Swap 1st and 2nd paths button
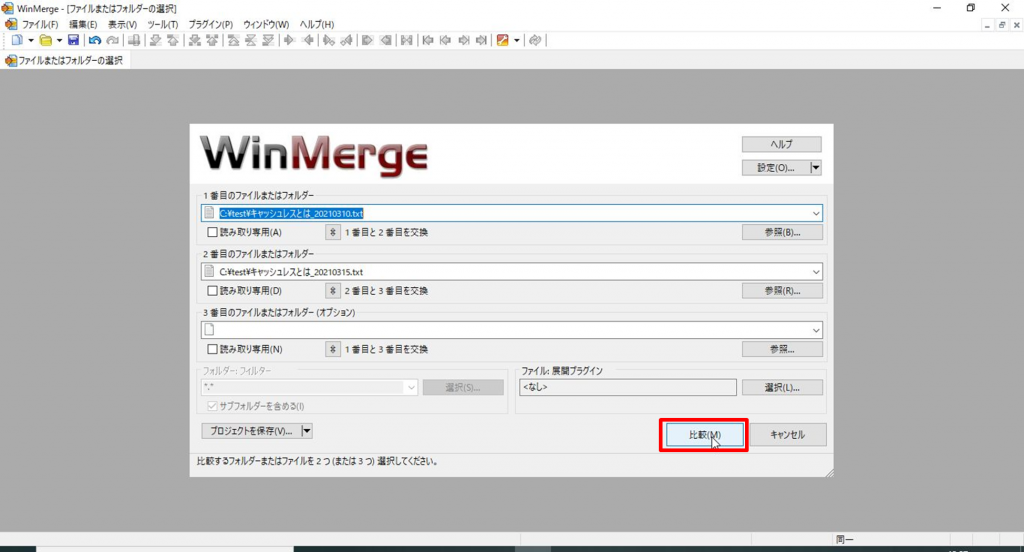 coord(332,232)
